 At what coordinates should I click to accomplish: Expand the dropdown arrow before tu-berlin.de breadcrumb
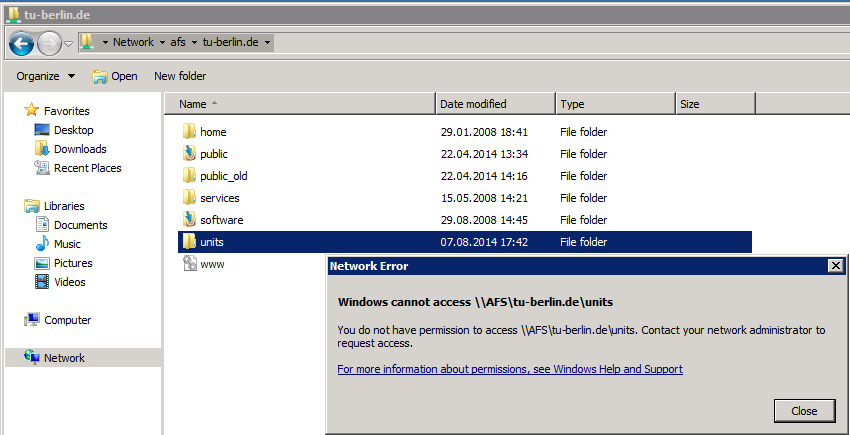coord(195,42)
